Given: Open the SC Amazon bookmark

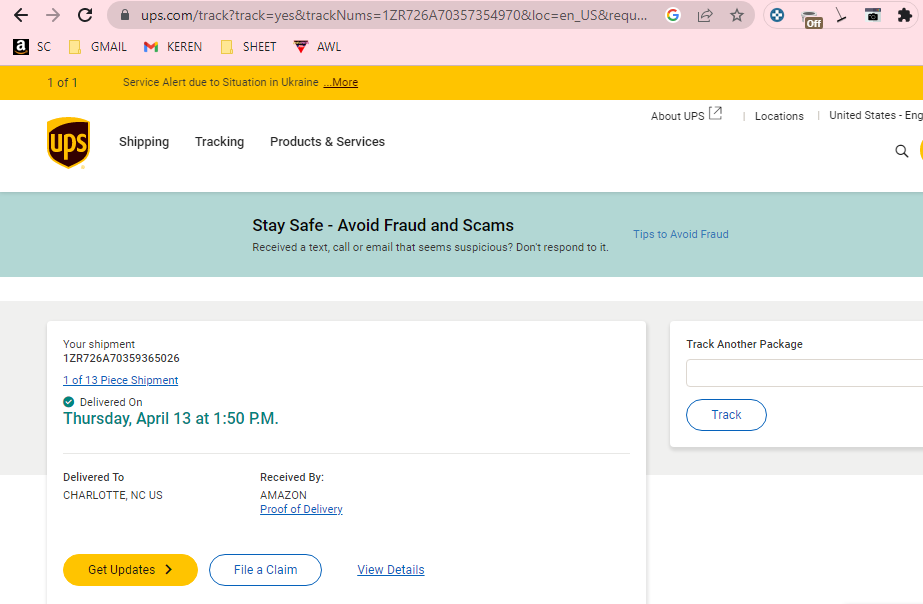Looking at the screenshot, I should coord(32,47).
